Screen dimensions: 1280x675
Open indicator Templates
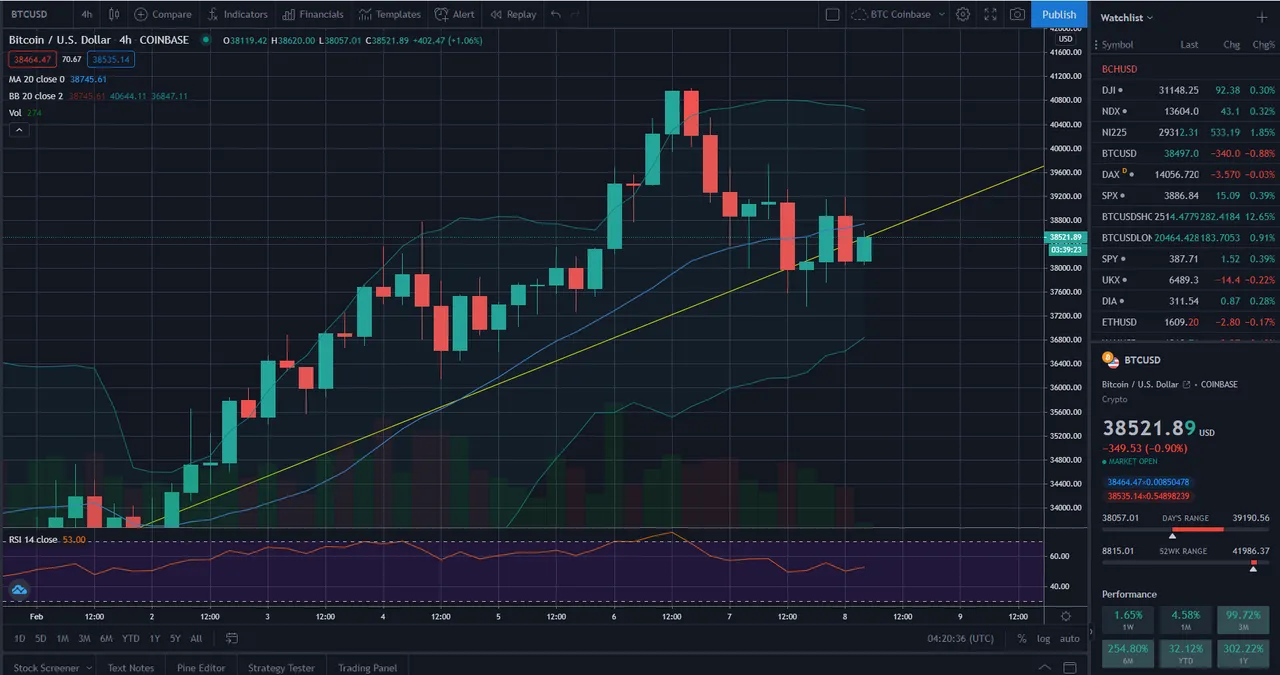[390, 14]
